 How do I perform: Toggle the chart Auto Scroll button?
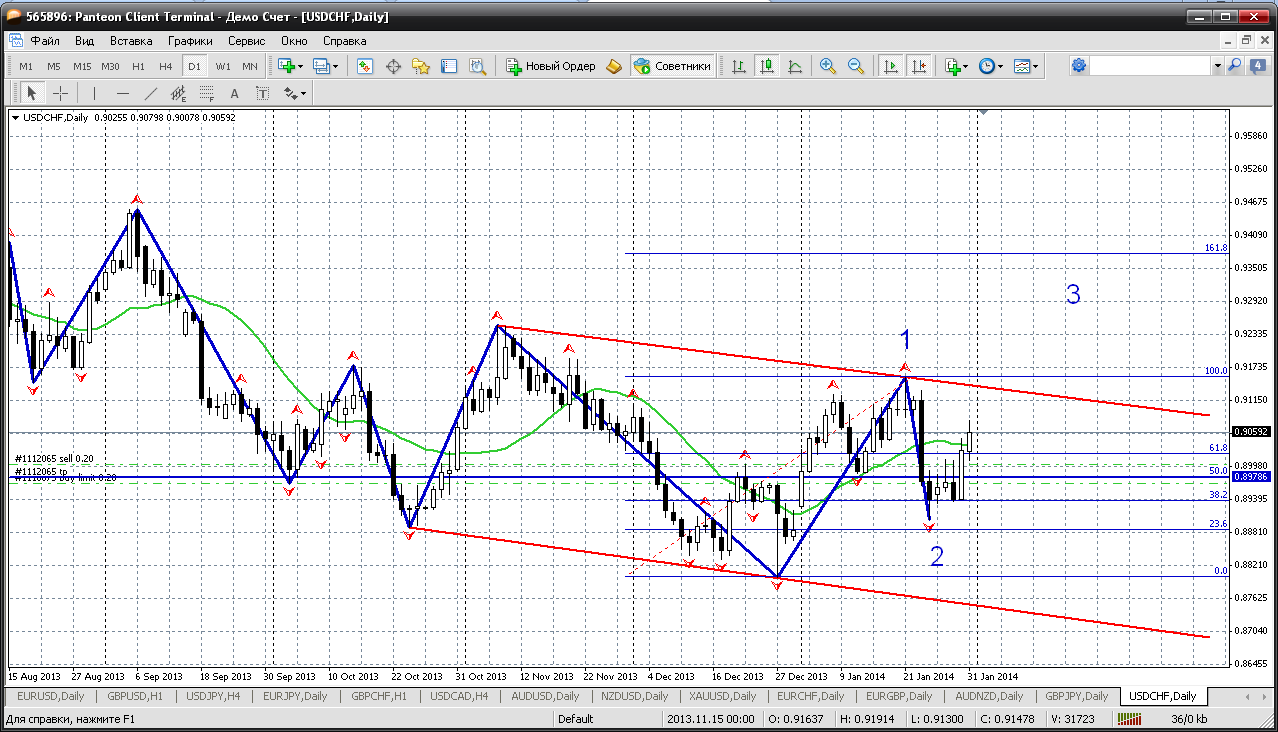[889, 66]
